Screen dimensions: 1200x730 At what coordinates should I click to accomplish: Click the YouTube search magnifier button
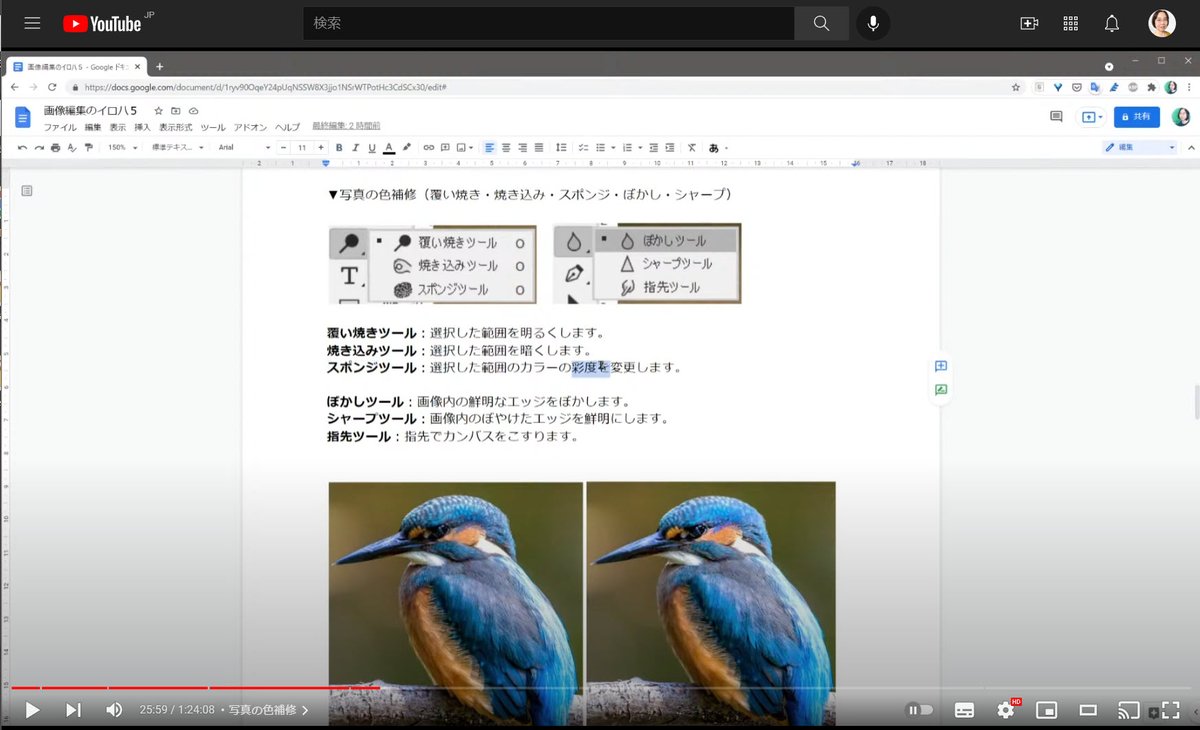(x=822, y=23)
